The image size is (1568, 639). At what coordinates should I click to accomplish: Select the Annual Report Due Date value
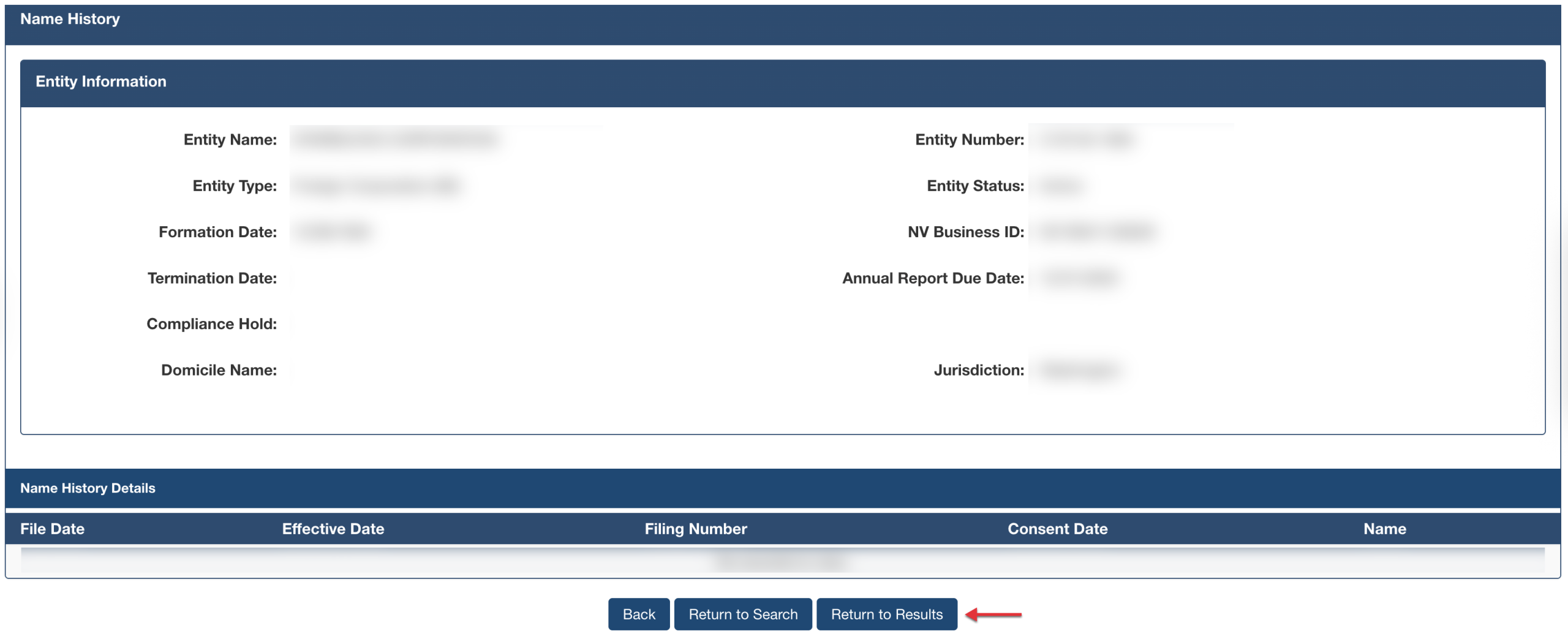[x=1080, y=278]
